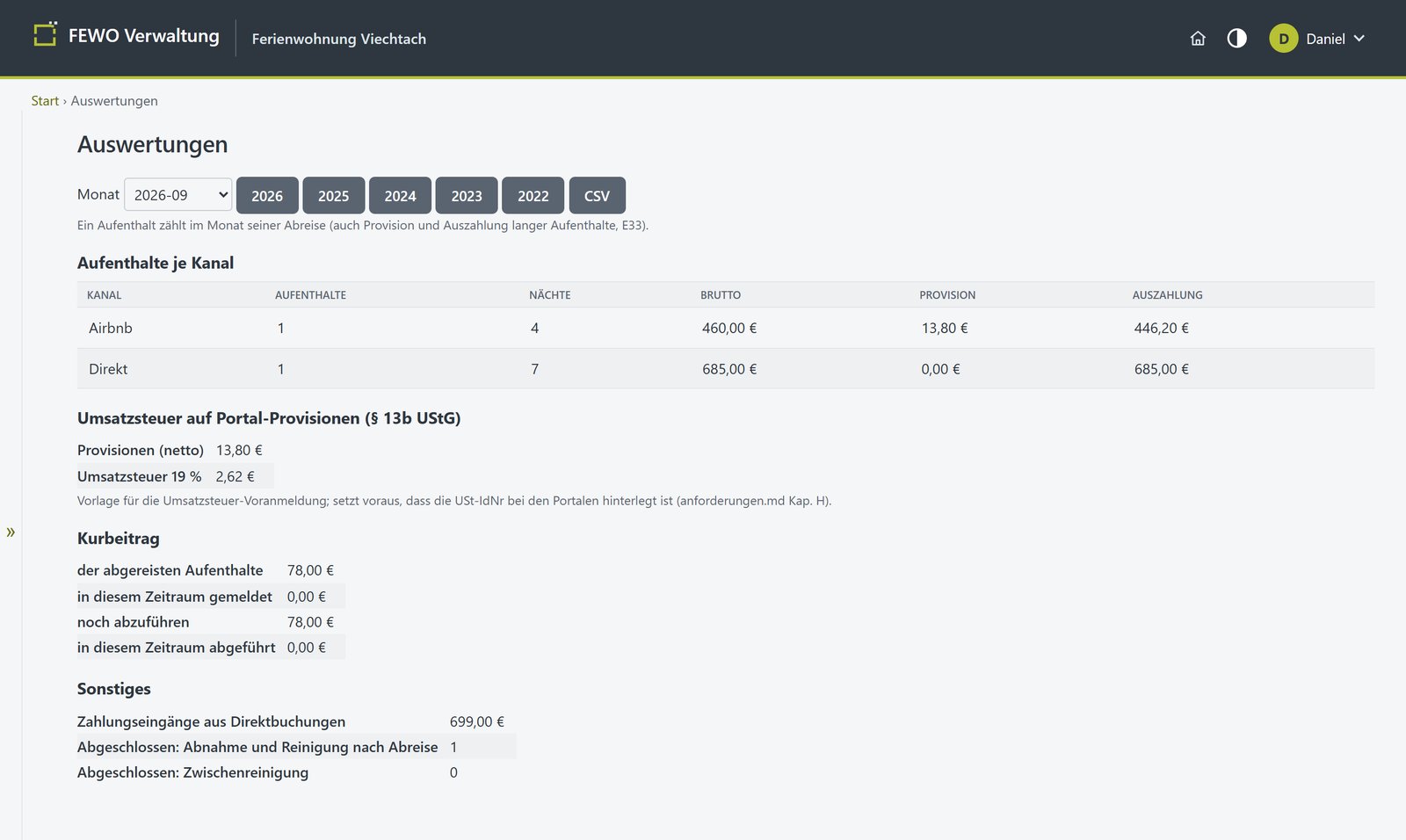Click the Direkt gross amount 685,00 €

point(729,369)
